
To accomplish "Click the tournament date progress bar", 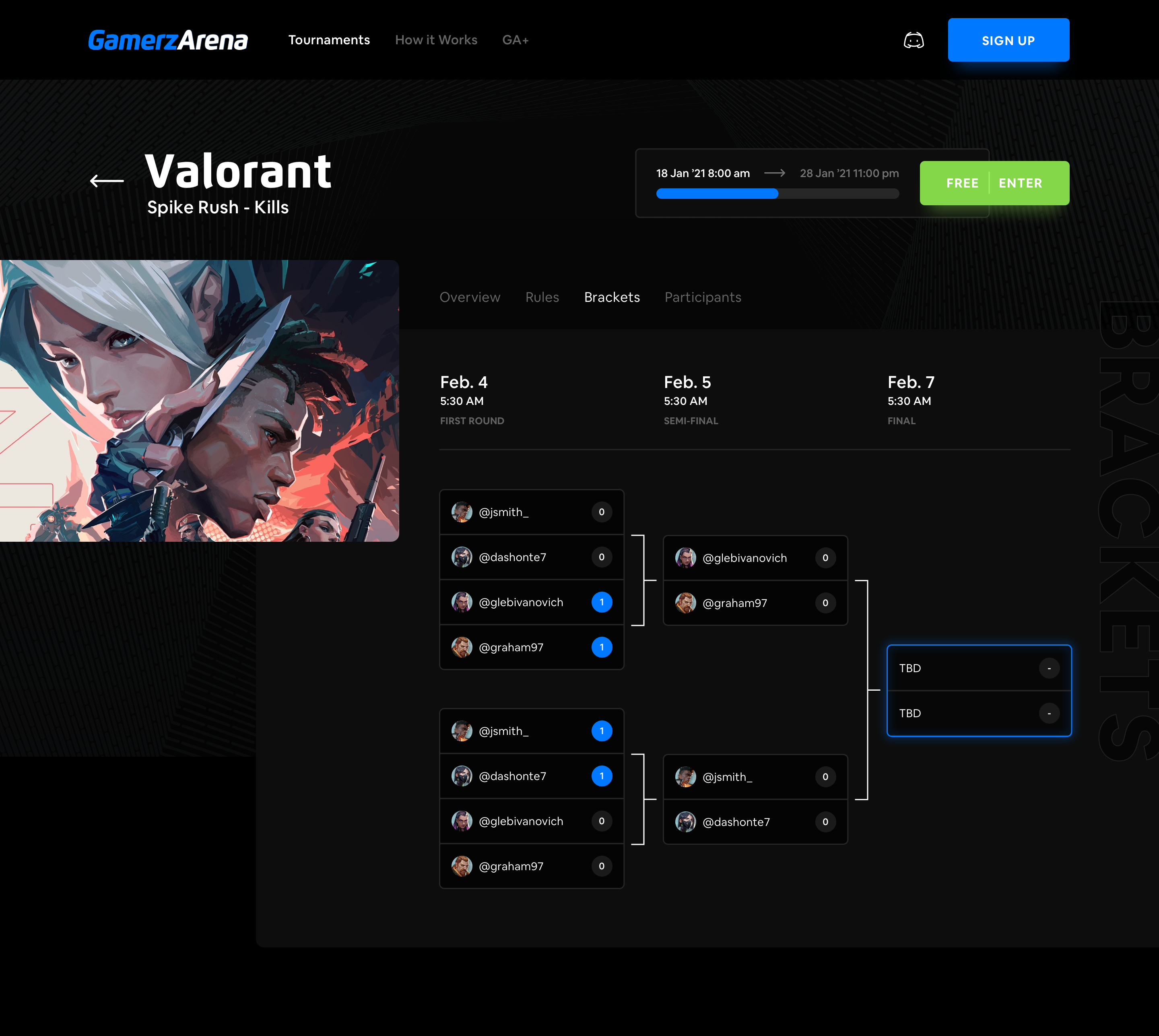I will point(777,194).
